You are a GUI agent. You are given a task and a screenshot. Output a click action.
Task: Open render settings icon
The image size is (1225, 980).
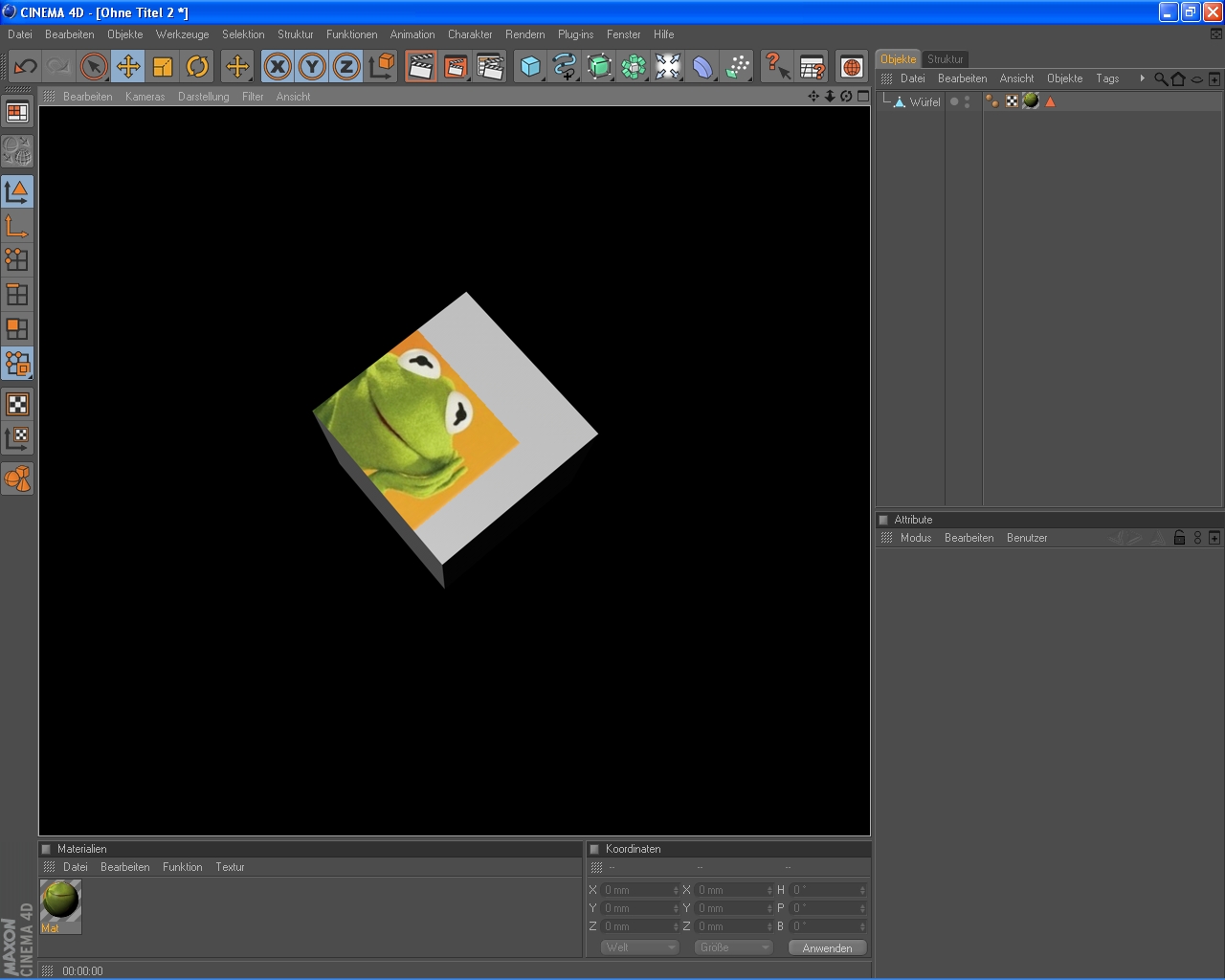coord(490,67)
